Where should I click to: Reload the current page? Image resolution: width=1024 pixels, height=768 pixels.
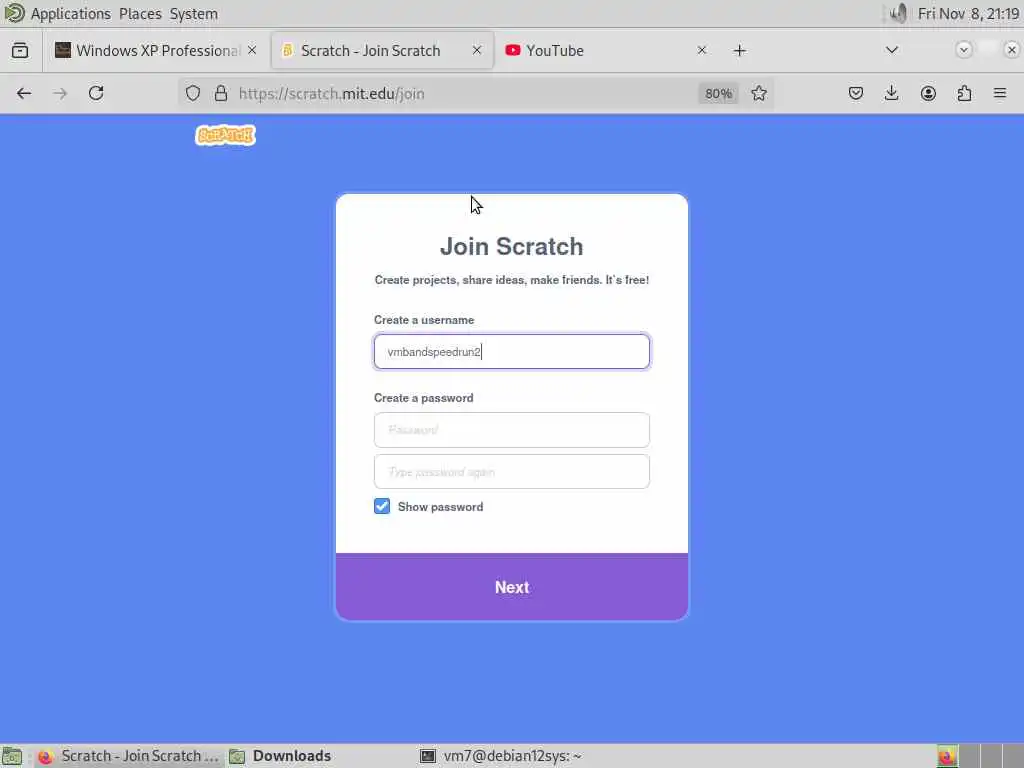[x=96, y=93]
